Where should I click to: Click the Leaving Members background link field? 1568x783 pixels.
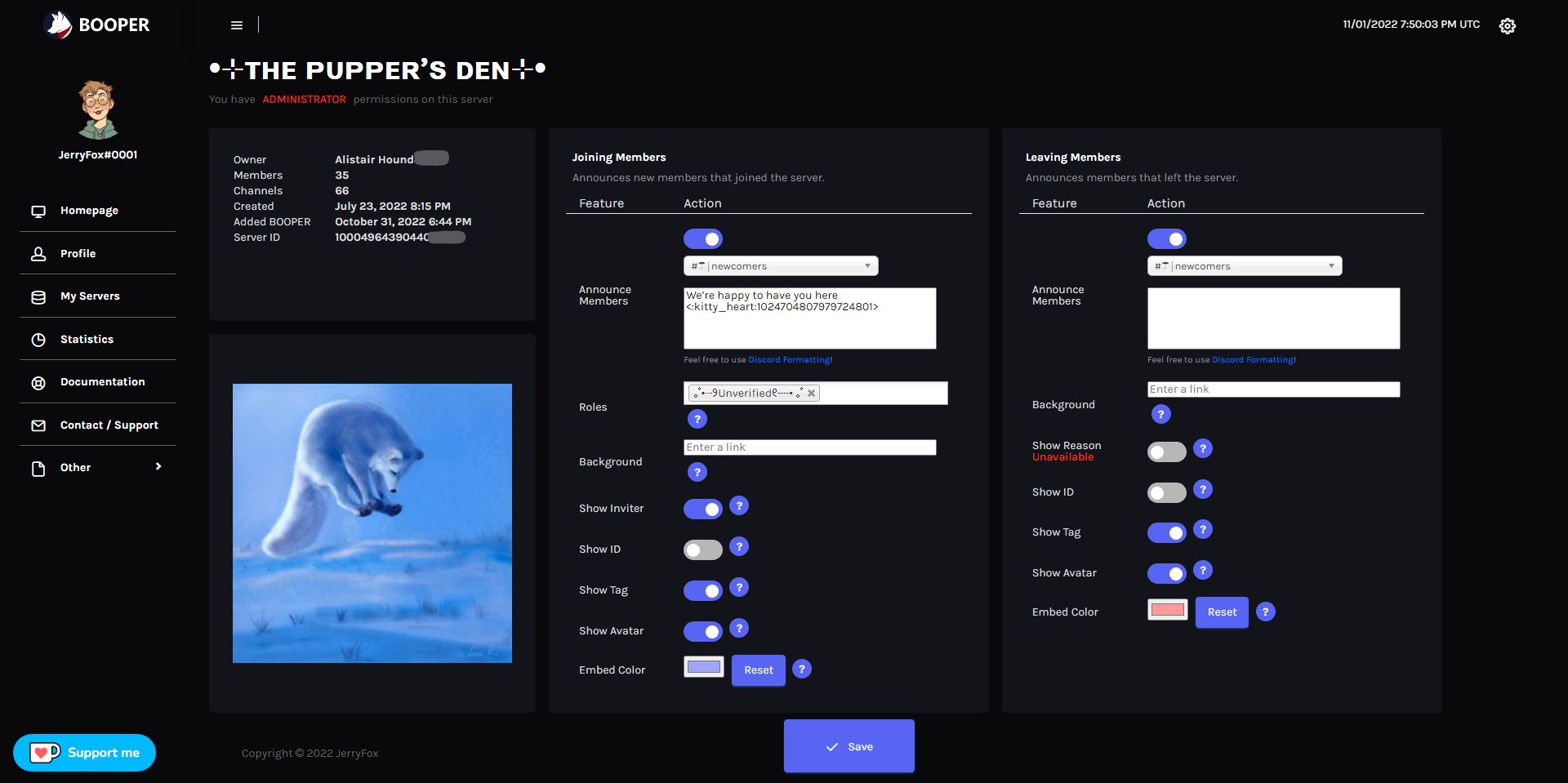1272,389
